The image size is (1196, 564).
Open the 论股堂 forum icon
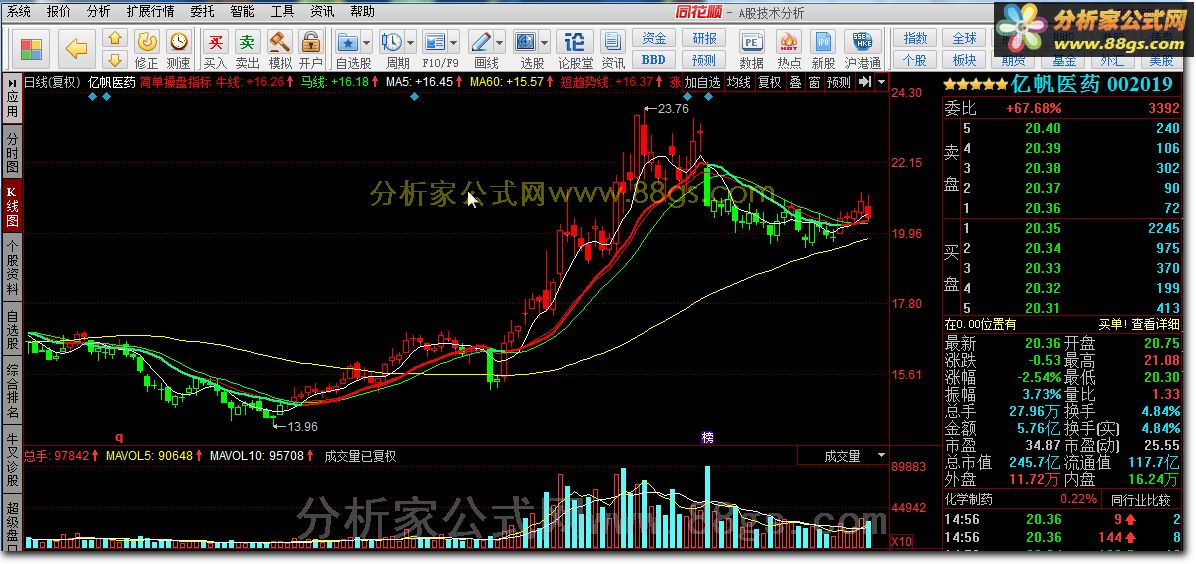click(x=575, y=42)
